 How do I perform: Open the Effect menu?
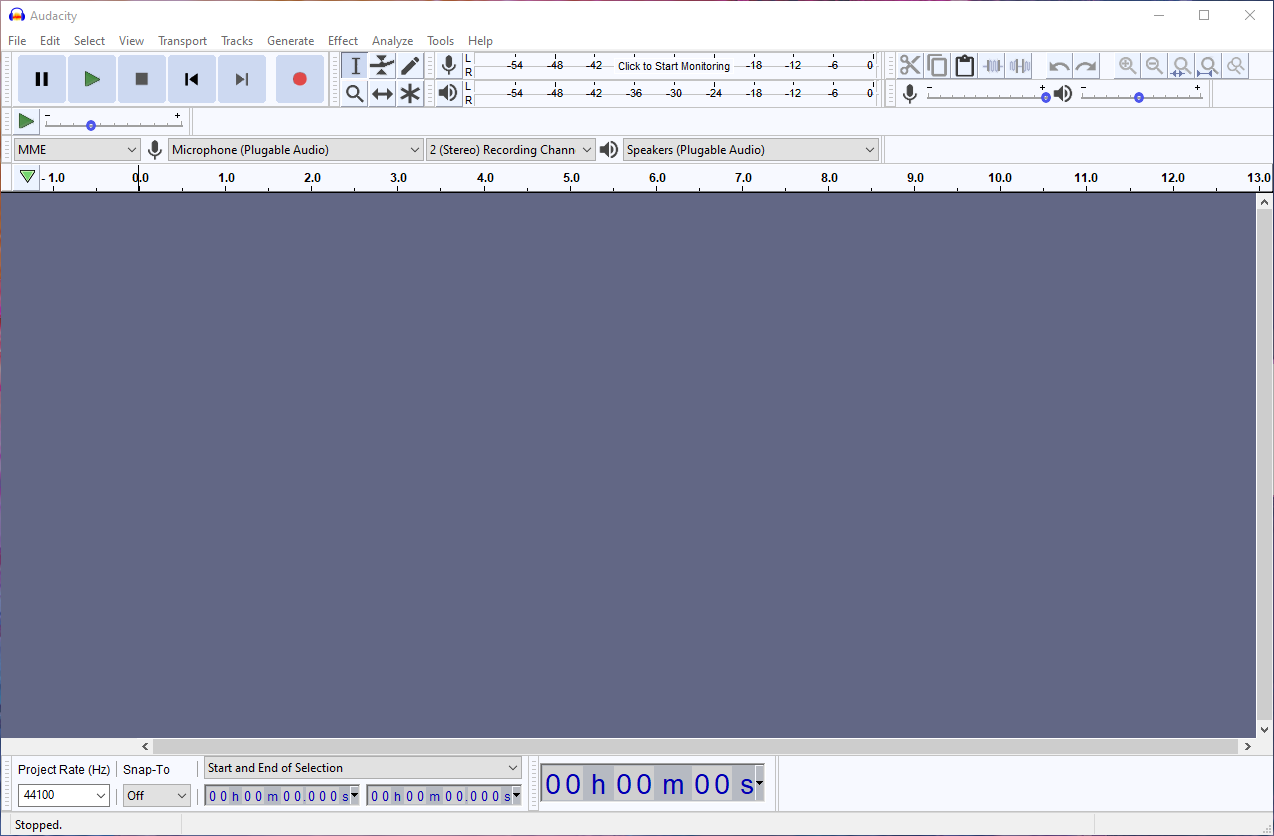(x=343, y=41)
